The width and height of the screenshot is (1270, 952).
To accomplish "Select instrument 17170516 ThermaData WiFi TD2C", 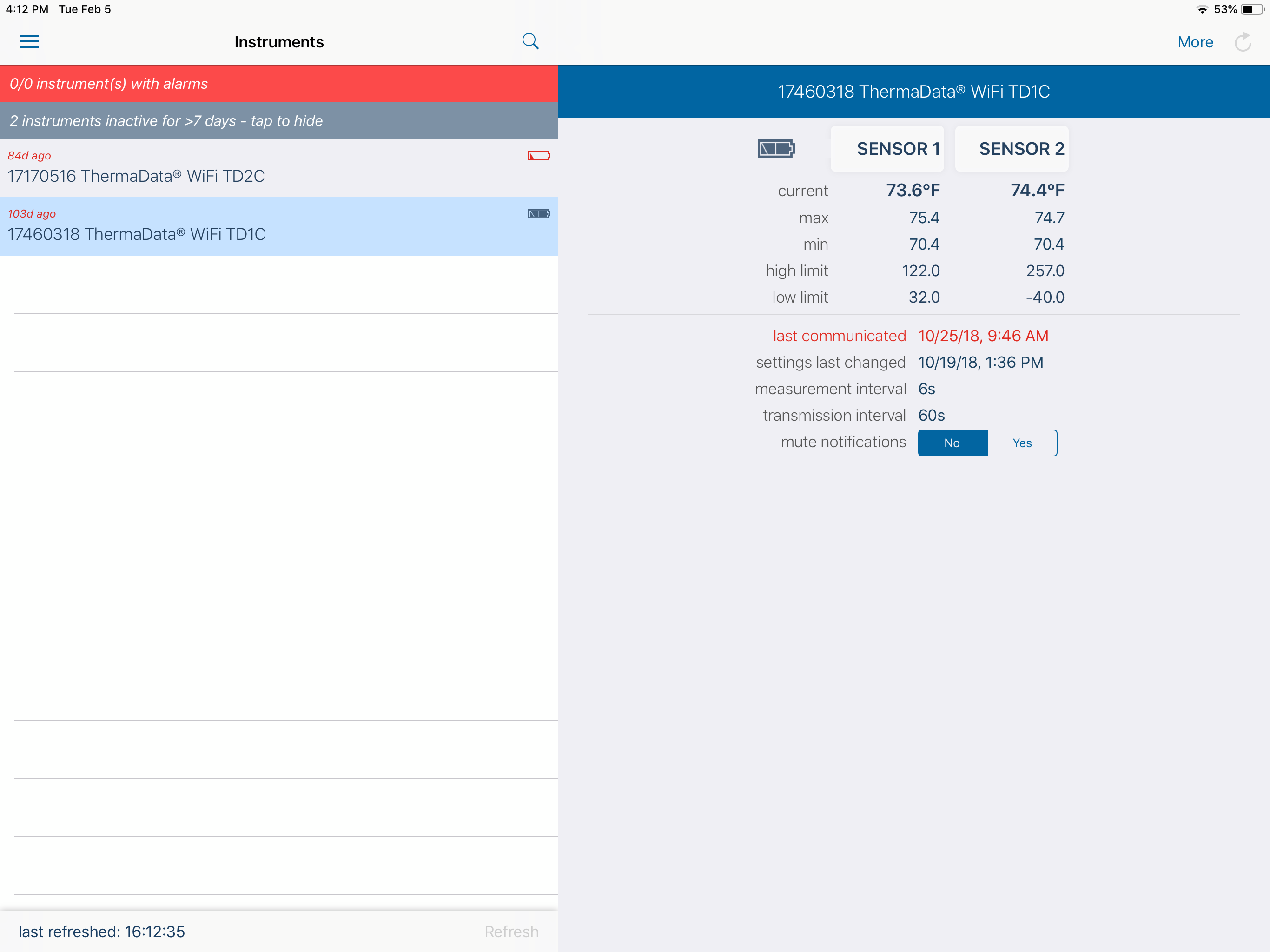I will pyautogui.click(x=279, y=168).
